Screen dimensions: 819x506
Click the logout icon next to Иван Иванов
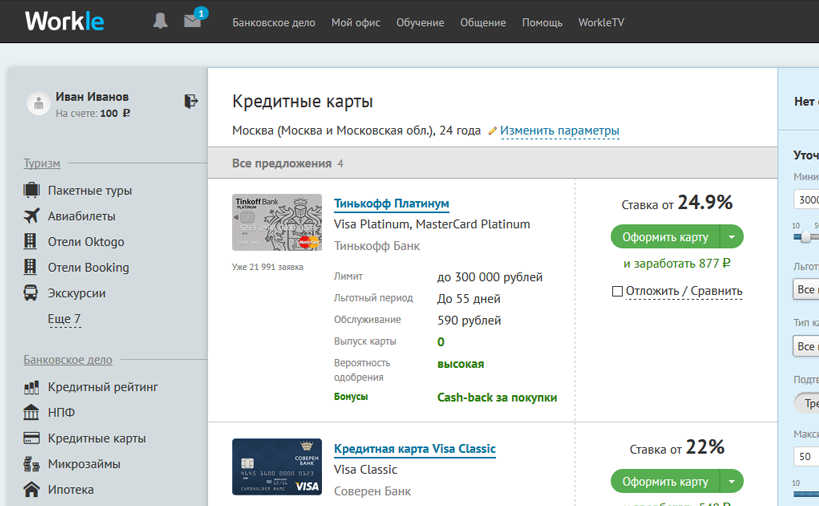pos(191,101)
